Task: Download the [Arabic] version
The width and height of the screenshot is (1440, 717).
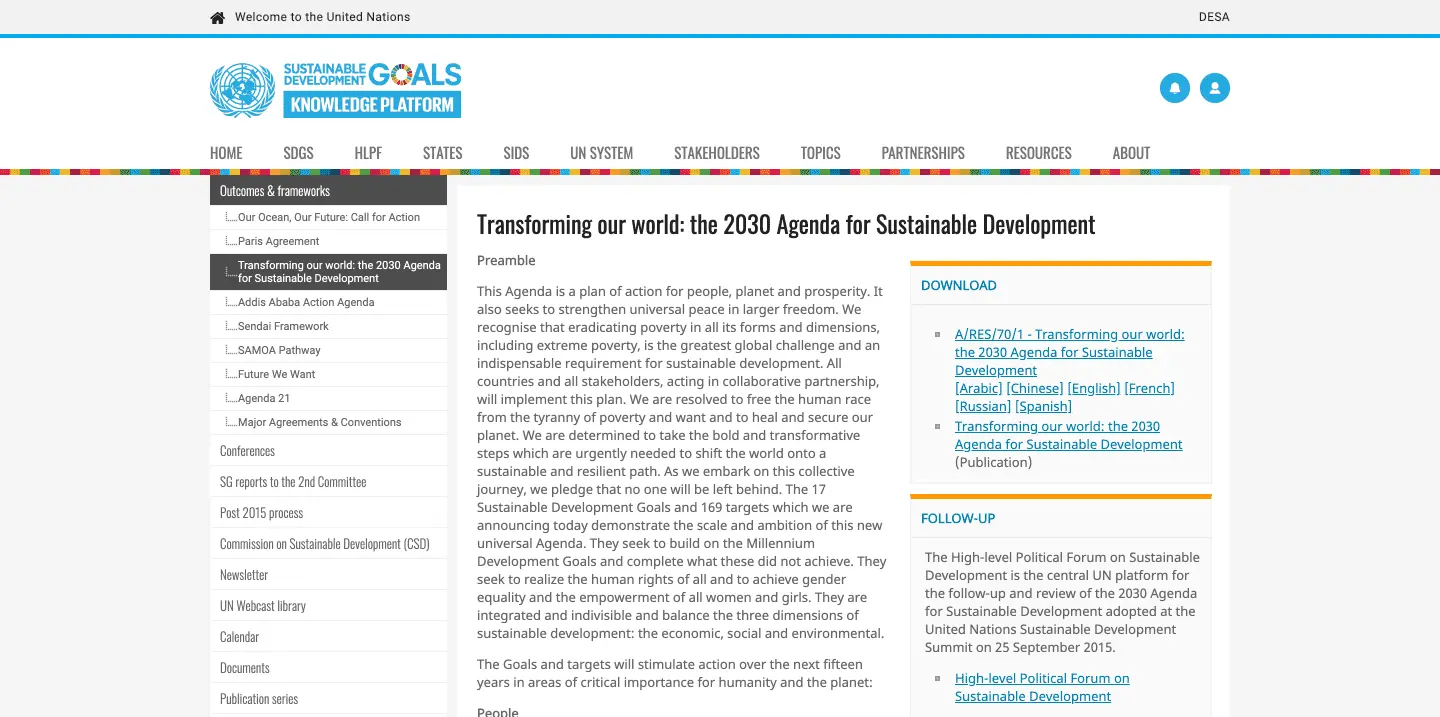Action: [x=978, y=388]
